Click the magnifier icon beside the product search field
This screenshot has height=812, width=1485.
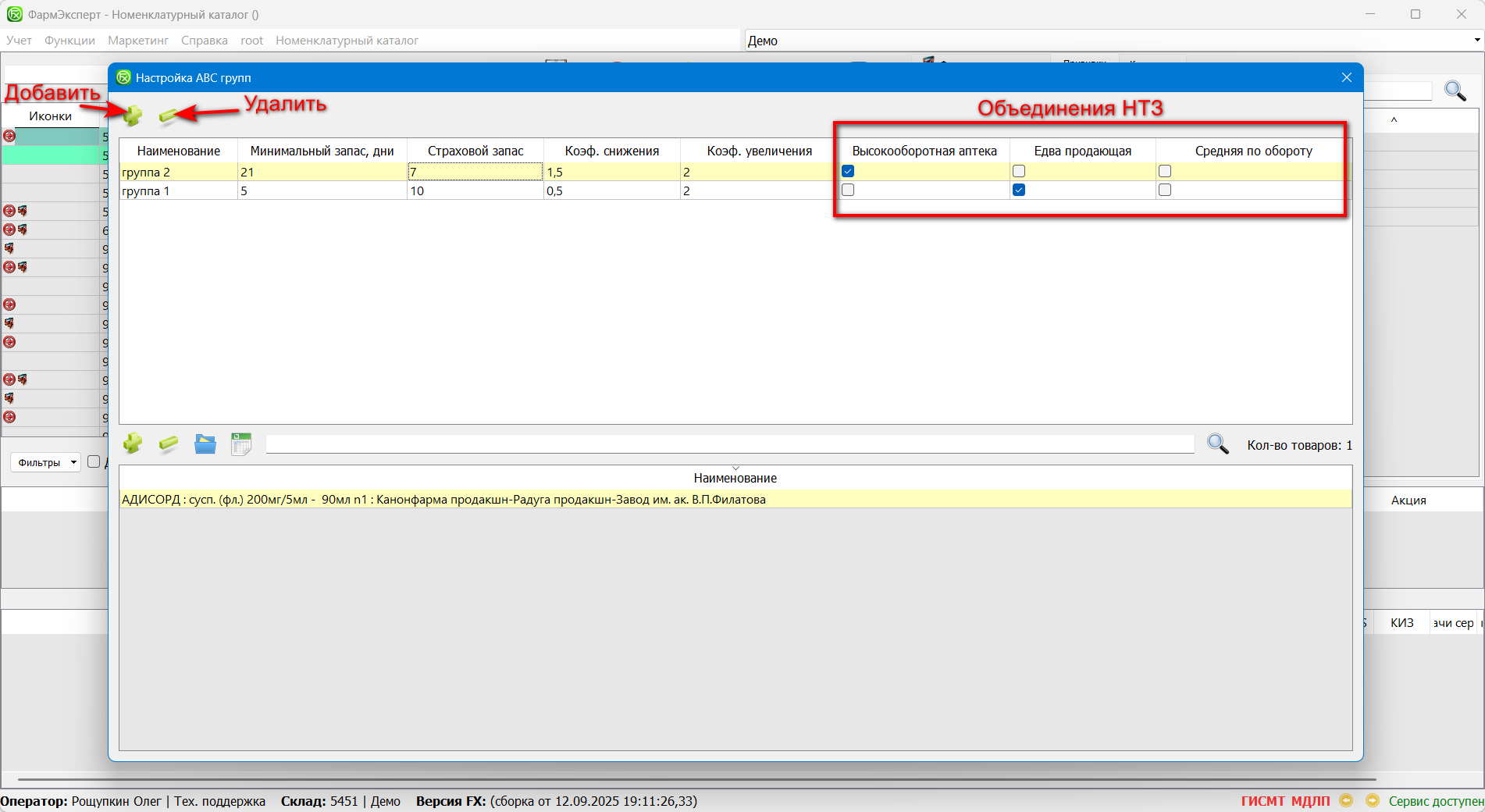1217,444
